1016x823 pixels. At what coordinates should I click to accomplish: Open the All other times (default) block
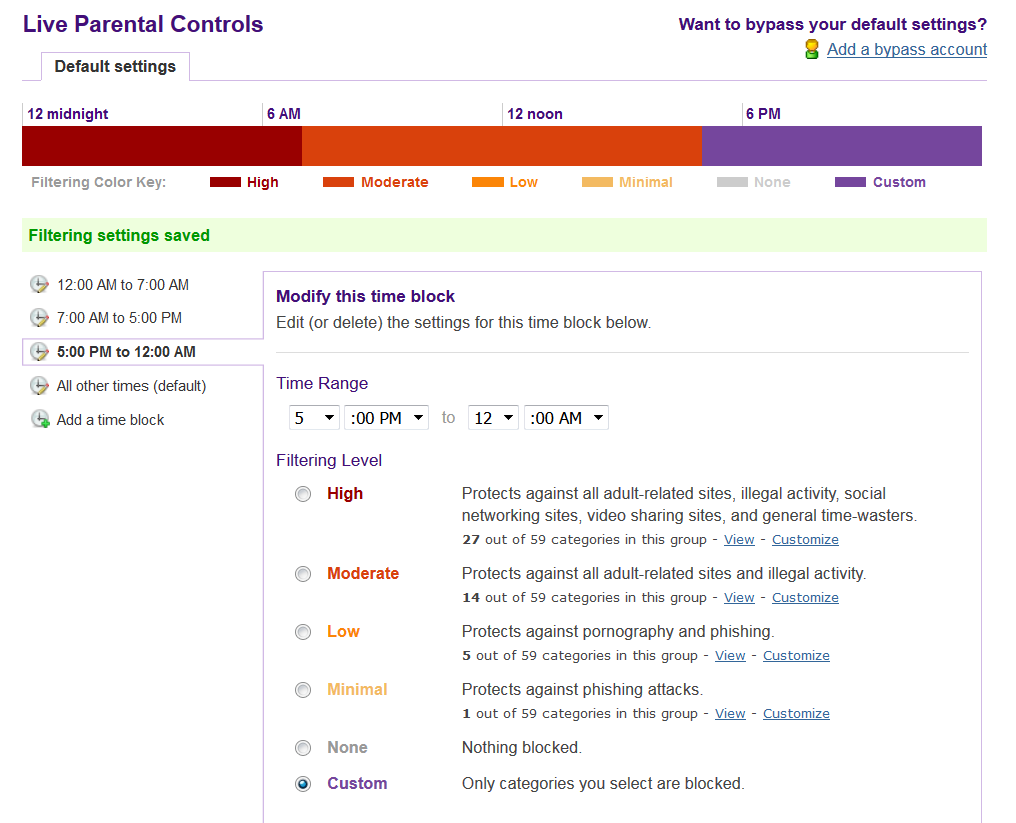(131, 386)
